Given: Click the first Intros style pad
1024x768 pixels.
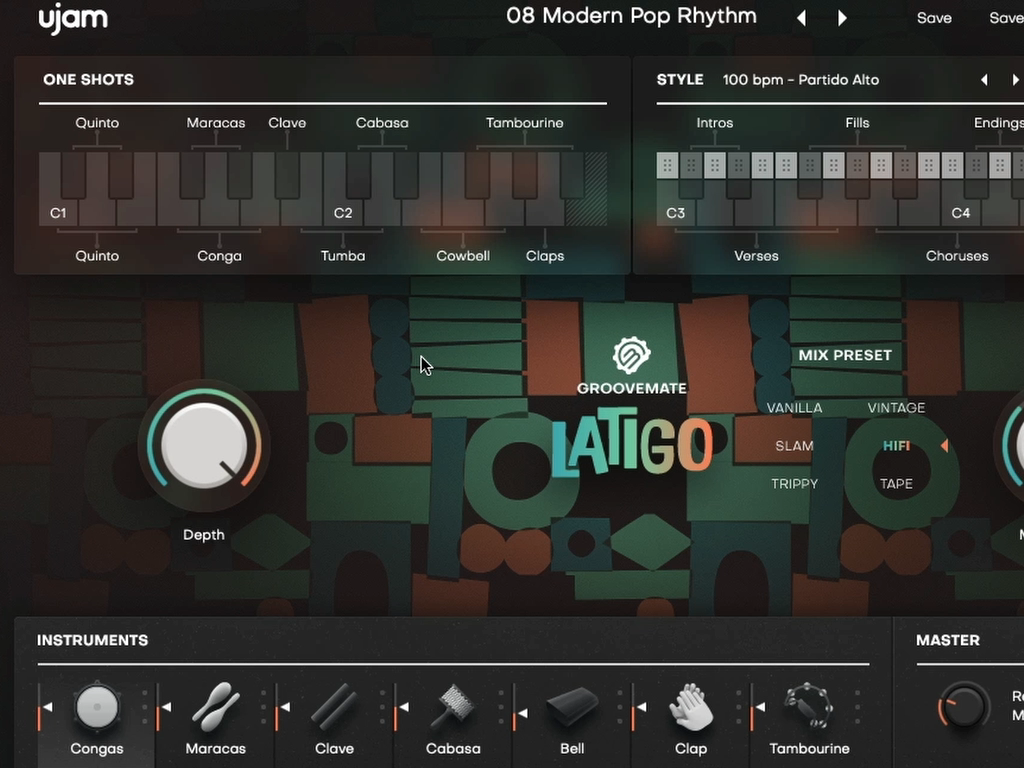Looking at the screenshot, I should tap(667, 166).
